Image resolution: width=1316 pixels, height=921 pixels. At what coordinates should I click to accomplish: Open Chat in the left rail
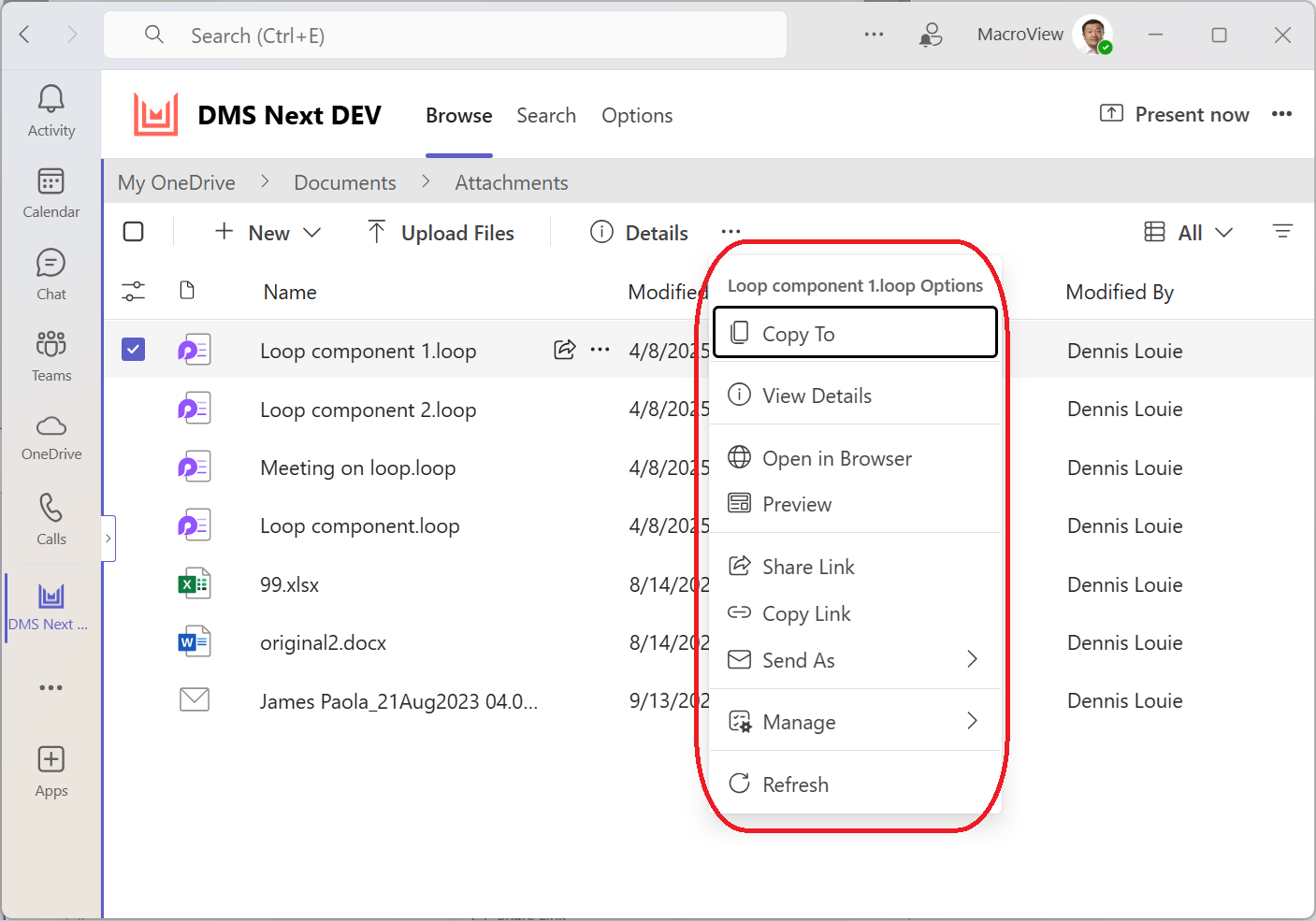point(51,275)
